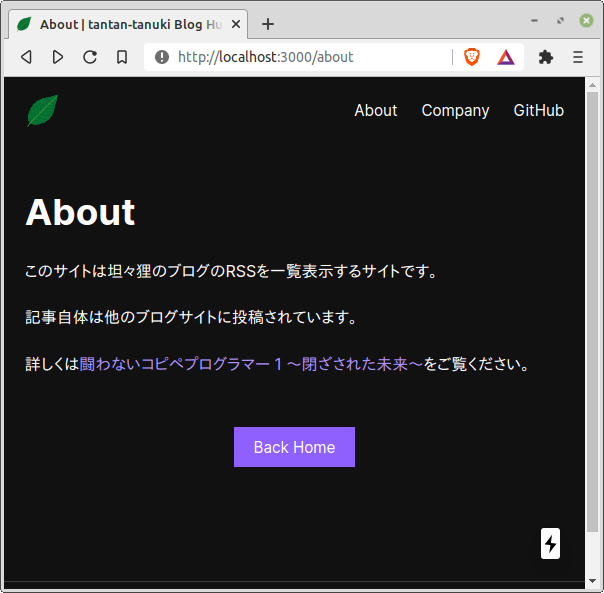
Task: Open the GitHub nav link
Action: coord(539,111)
